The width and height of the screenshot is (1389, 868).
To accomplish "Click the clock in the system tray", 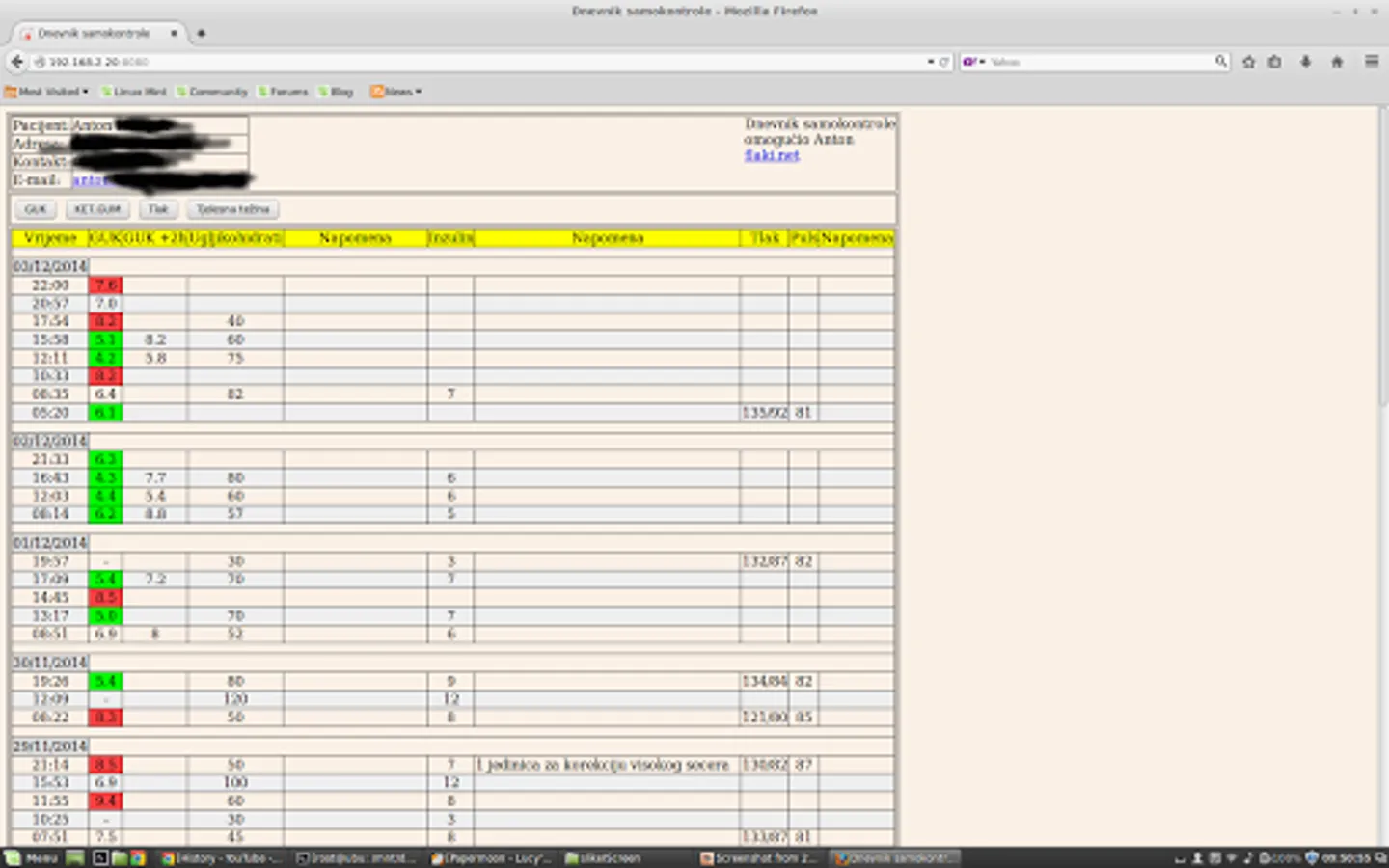I will [1348, 857].
